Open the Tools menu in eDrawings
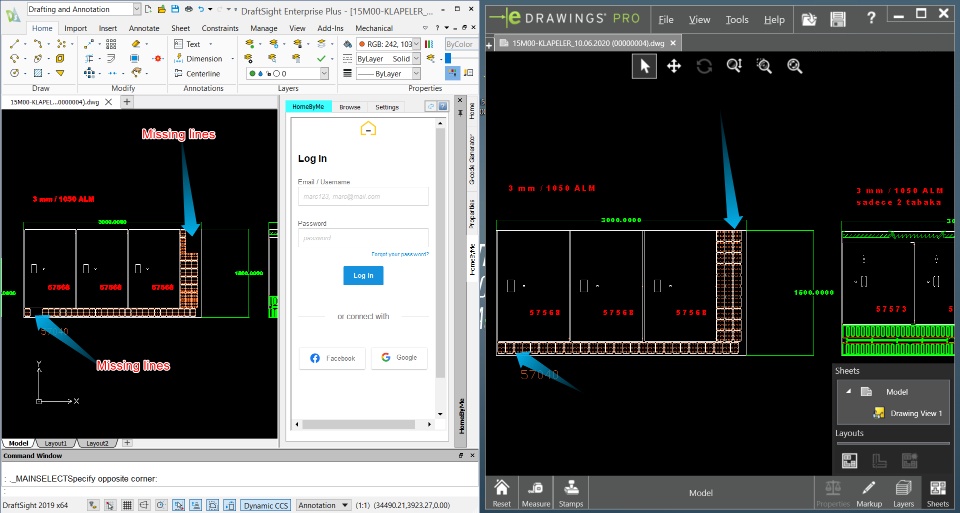Image resolution: width=960 pixels, height=513 pixels. [736, 20]
